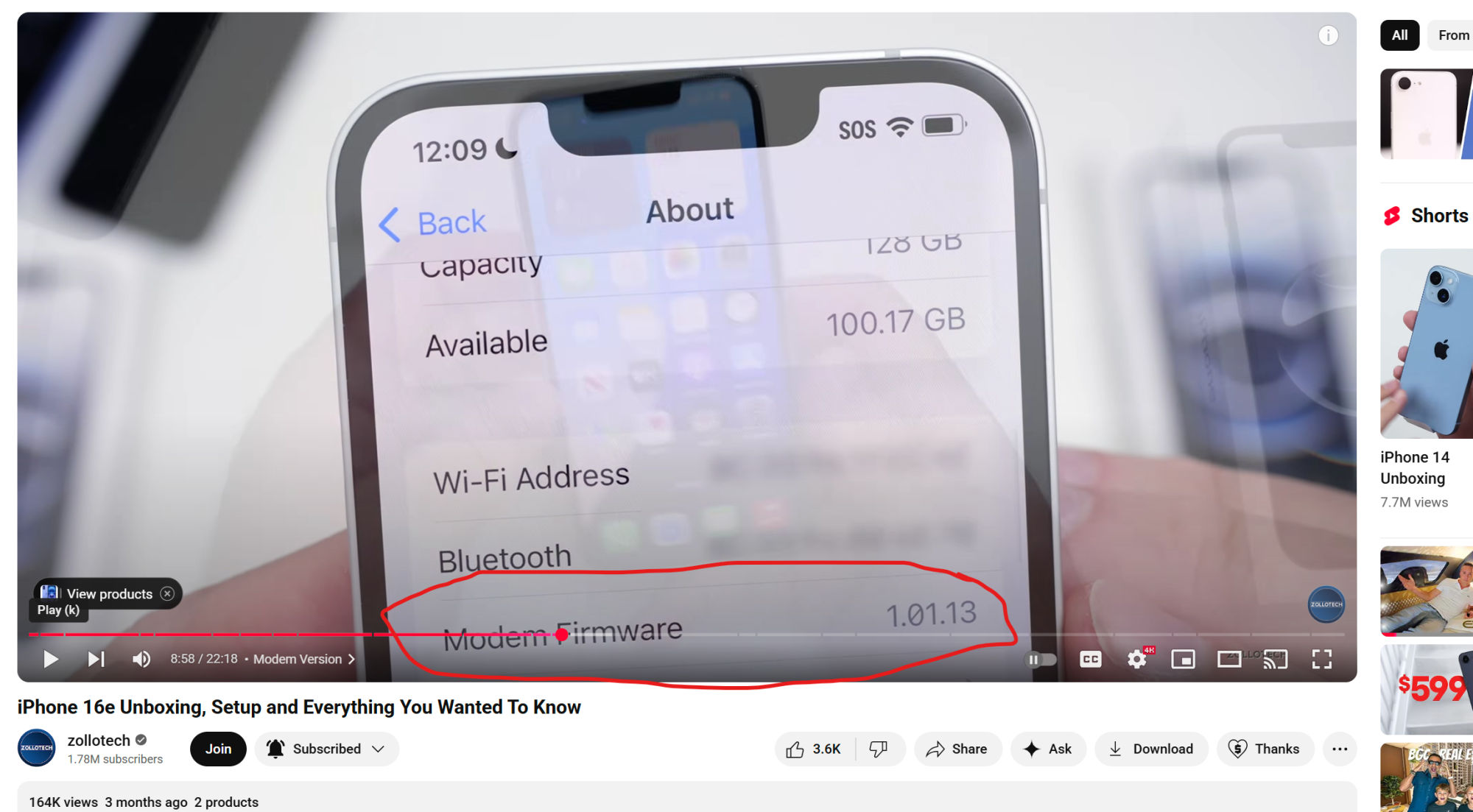Switch to theater mode
Viewport: 1473px width, 812px height.
click(x=1229, y=659)
